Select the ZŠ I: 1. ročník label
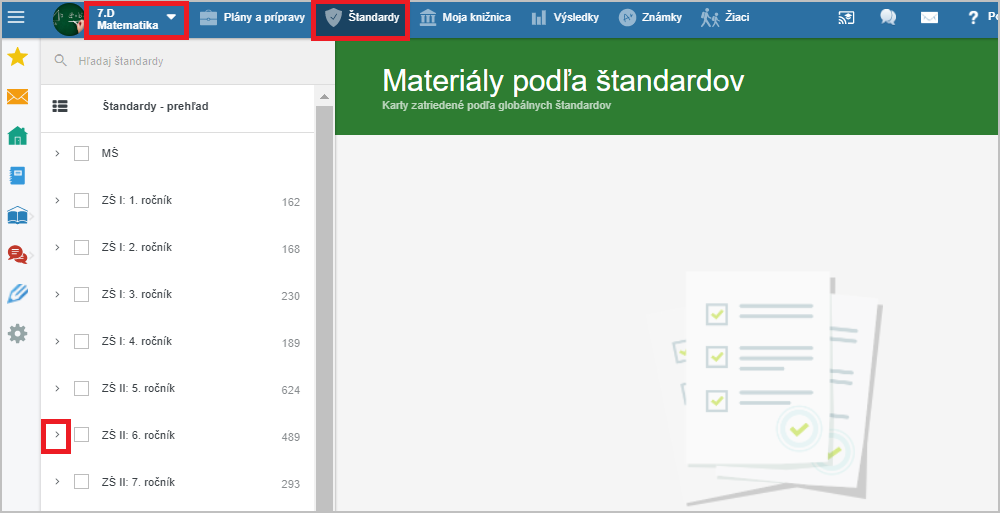 coord(136,200)
